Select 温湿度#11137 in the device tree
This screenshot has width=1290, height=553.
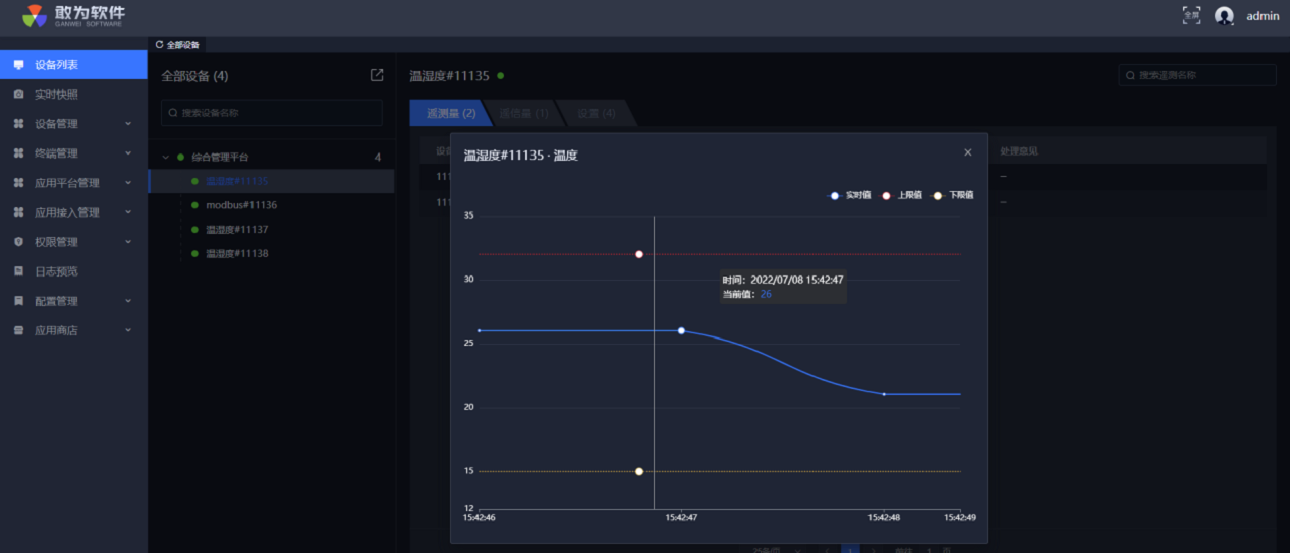click(237, 230)
